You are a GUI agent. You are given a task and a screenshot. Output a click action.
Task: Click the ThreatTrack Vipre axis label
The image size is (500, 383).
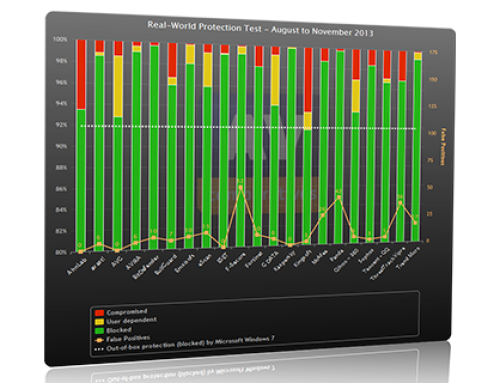coord(388,264)
